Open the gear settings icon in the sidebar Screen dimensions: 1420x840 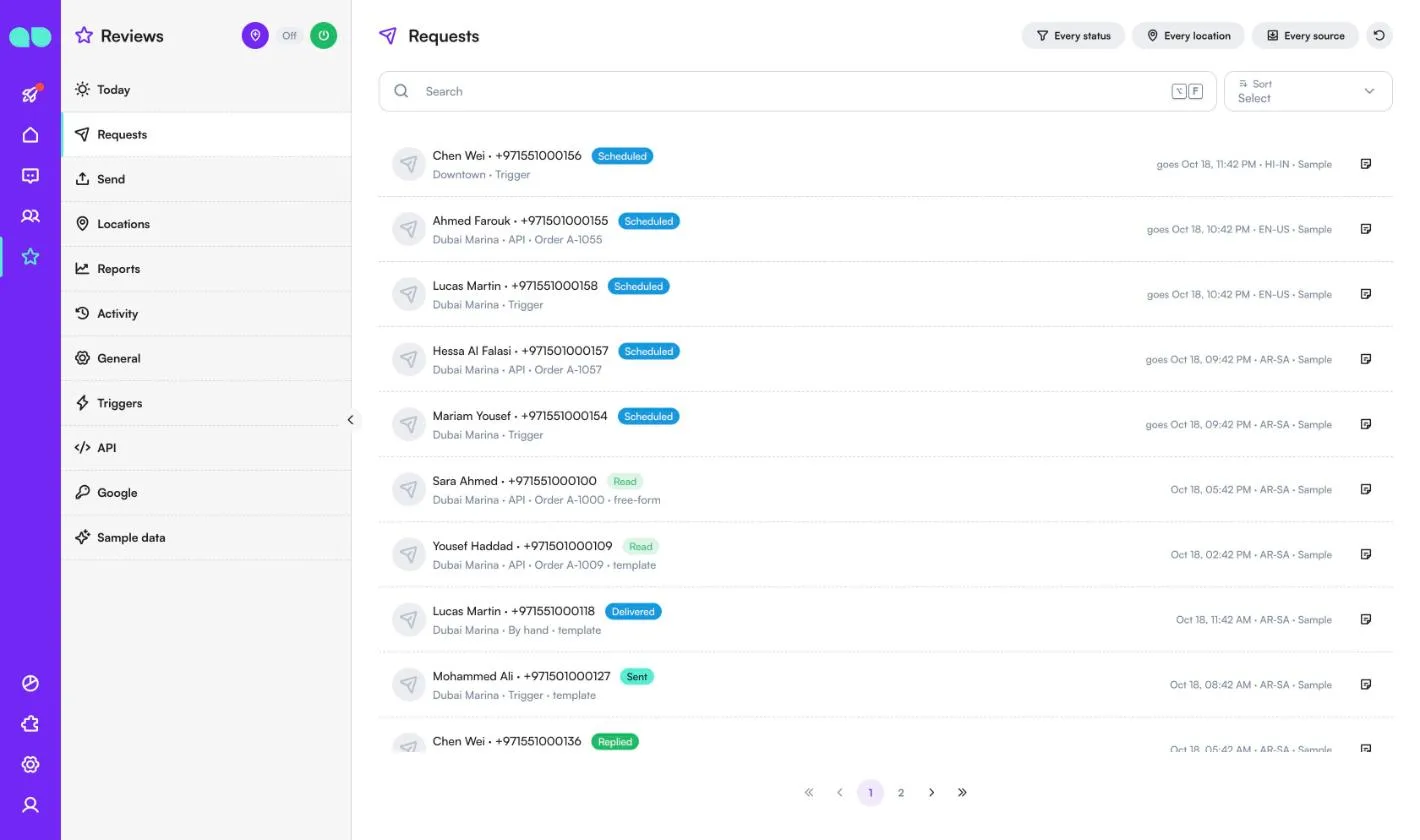[30, 765]
